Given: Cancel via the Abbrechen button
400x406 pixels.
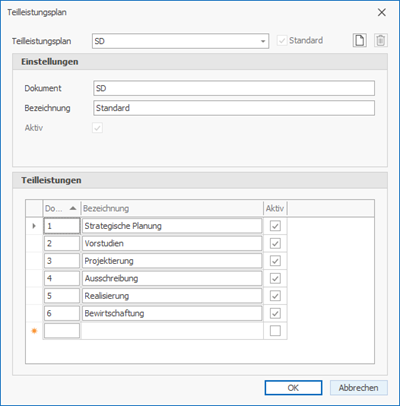Looking at the screenshot, I should point(359,388).
